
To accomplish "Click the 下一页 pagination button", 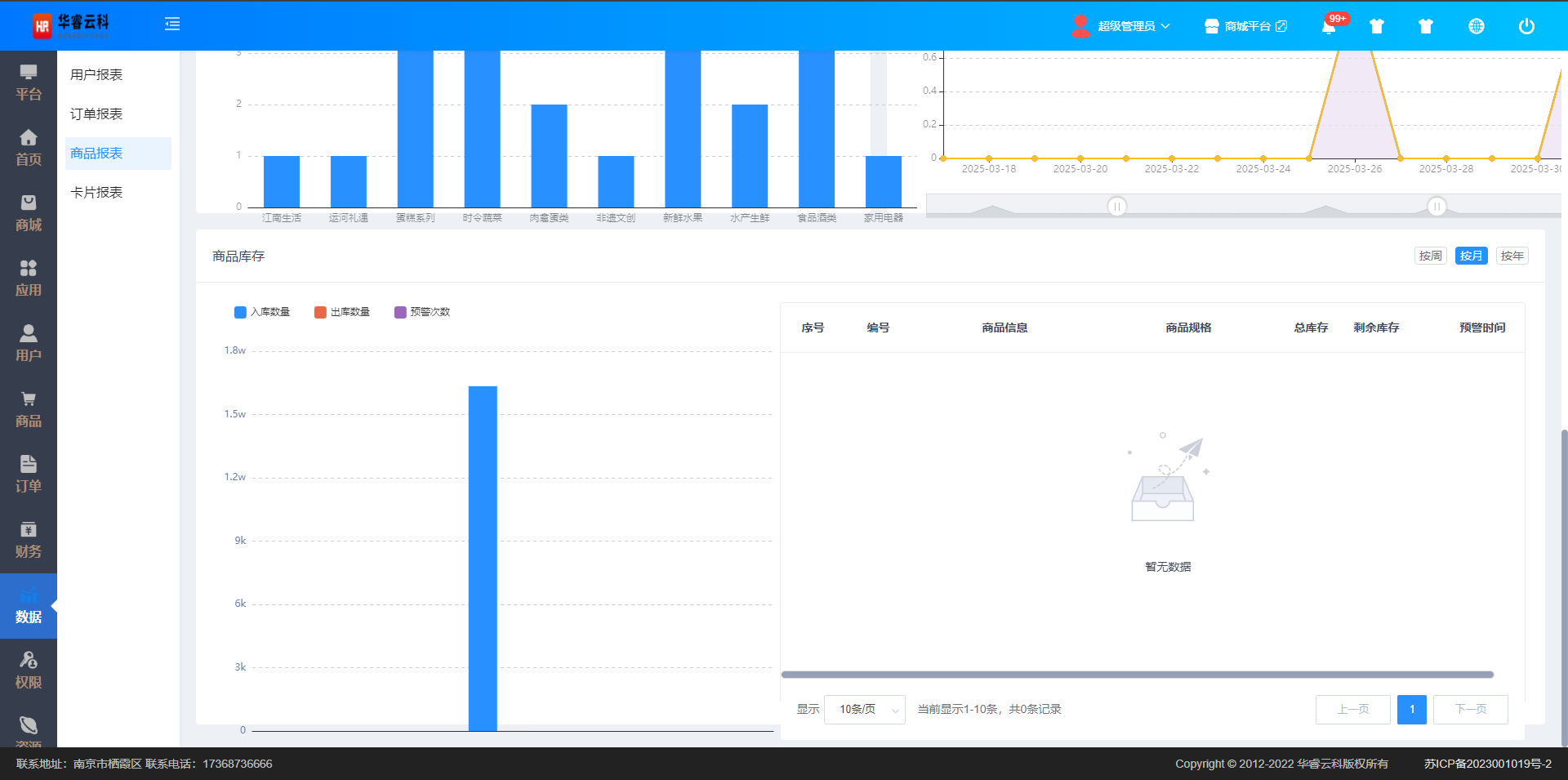I will pos(1470,709).
